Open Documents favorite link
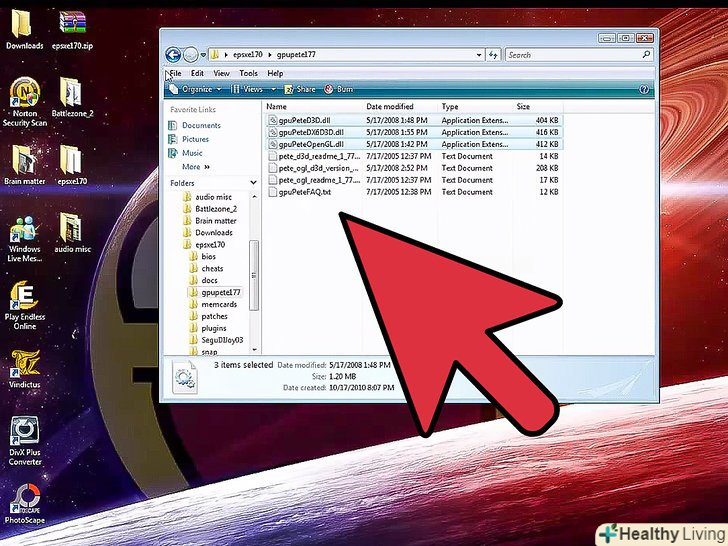This screenshot has height=546, width=728. pos(195,125)
